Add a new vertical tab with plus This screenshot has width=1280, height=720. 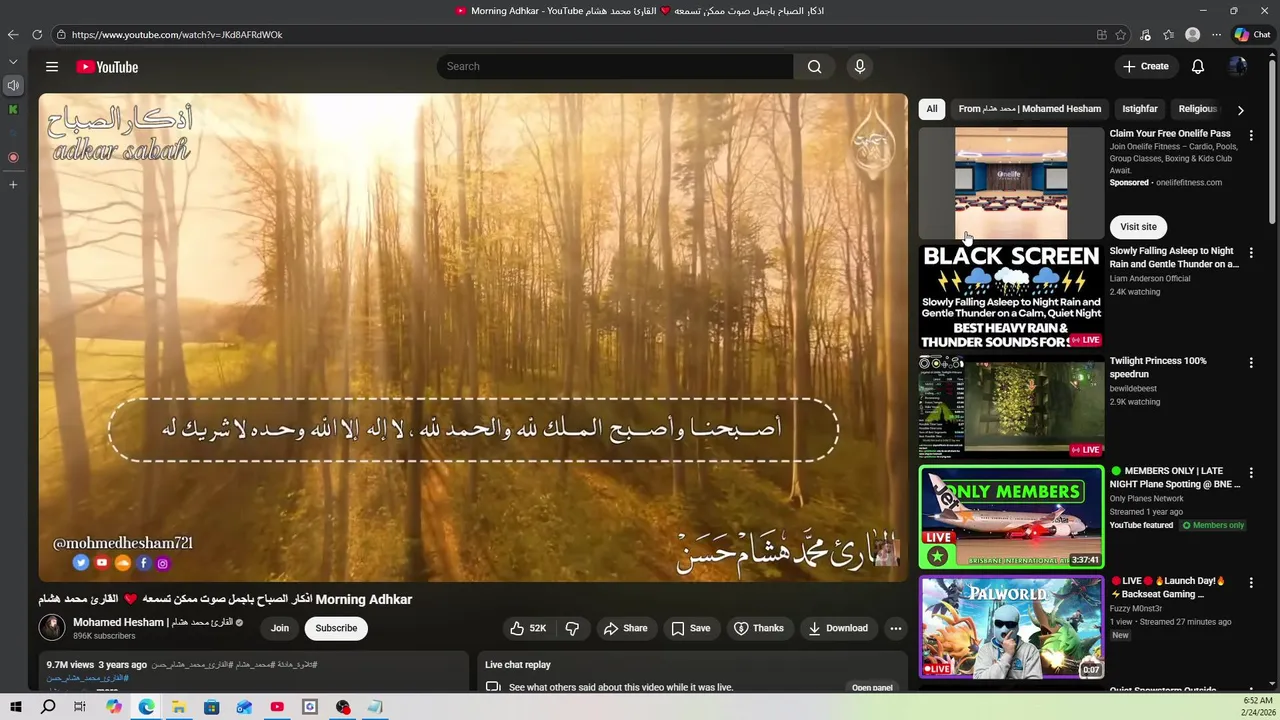(x=13, y=184)
